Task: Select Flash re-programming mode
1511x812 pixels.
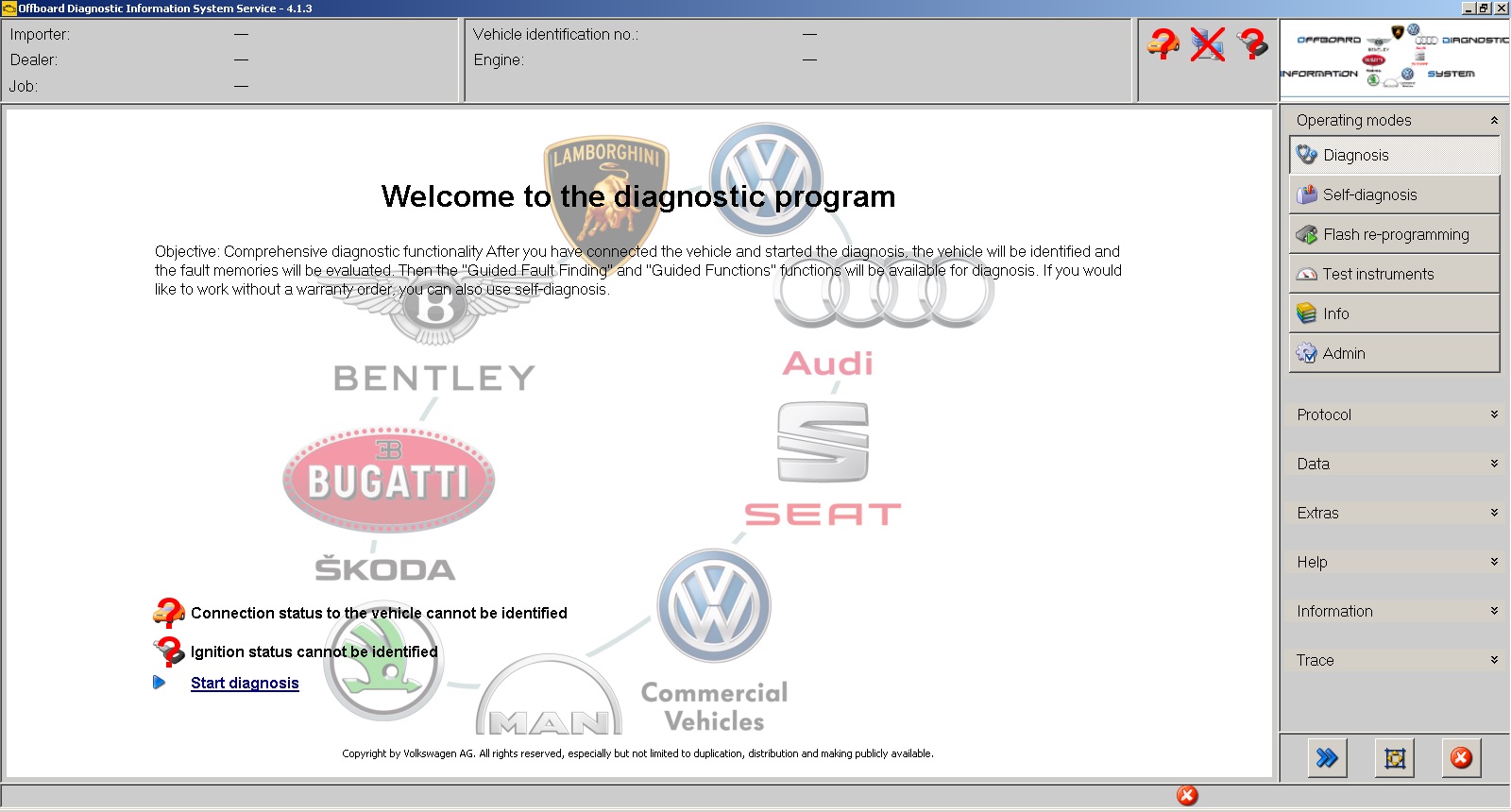Action: point(1394,234)
